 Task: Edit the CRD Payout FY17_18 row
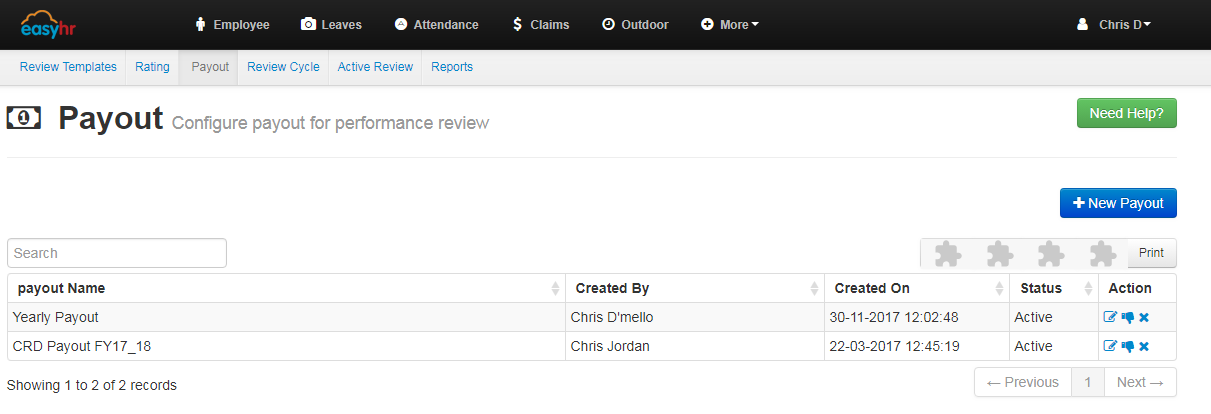pos(1109,346)
